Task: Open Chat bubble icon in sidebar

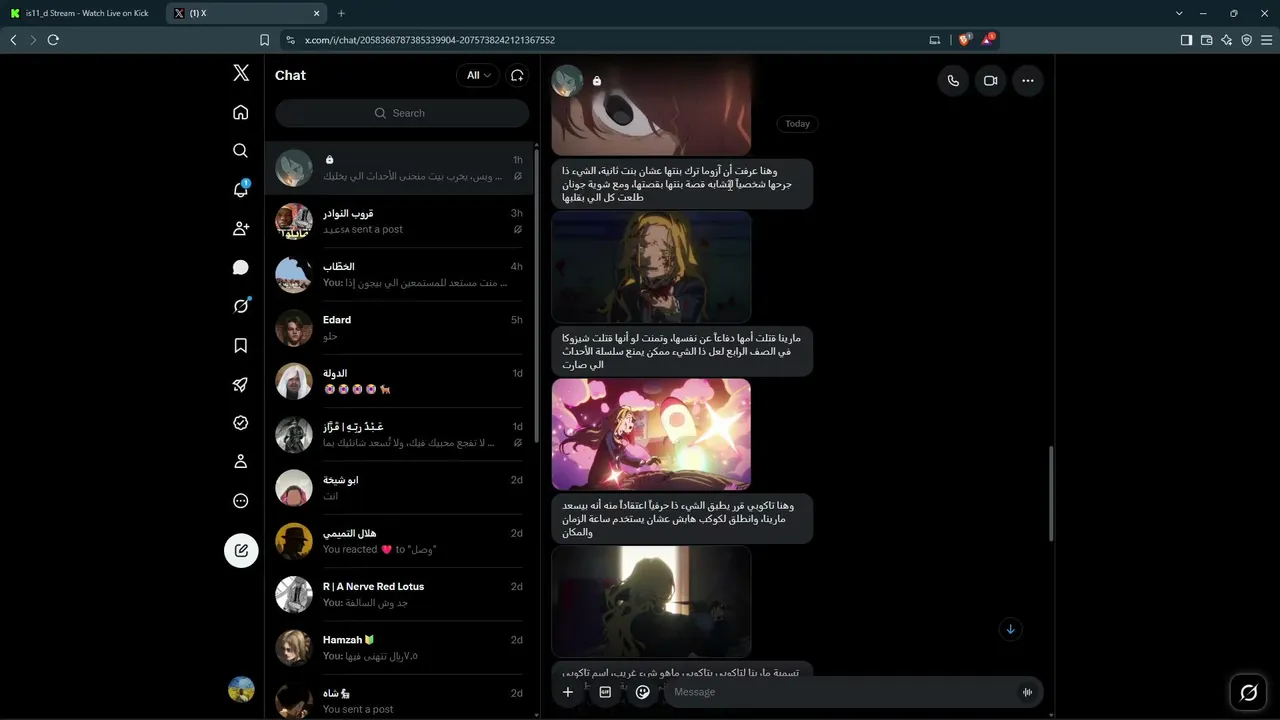Action: [x=241, y=267]
